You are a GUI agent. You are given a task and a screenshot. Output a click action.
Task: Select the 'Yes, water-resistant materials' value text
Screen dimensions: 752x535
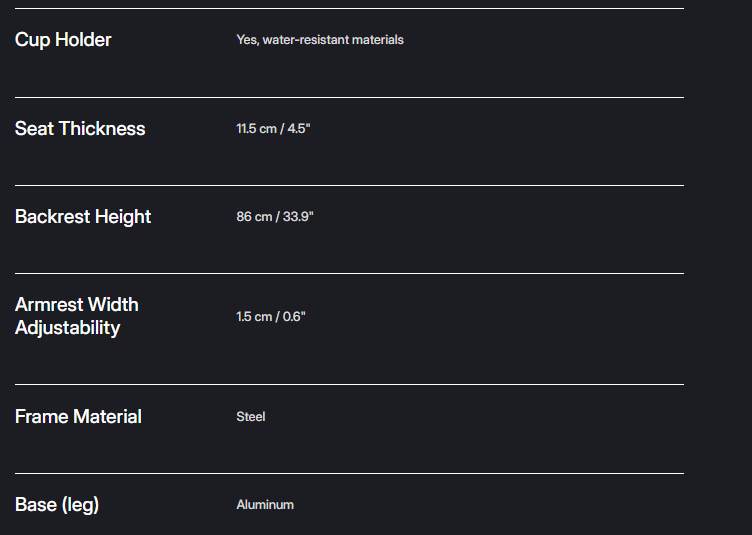pos(320,40)
